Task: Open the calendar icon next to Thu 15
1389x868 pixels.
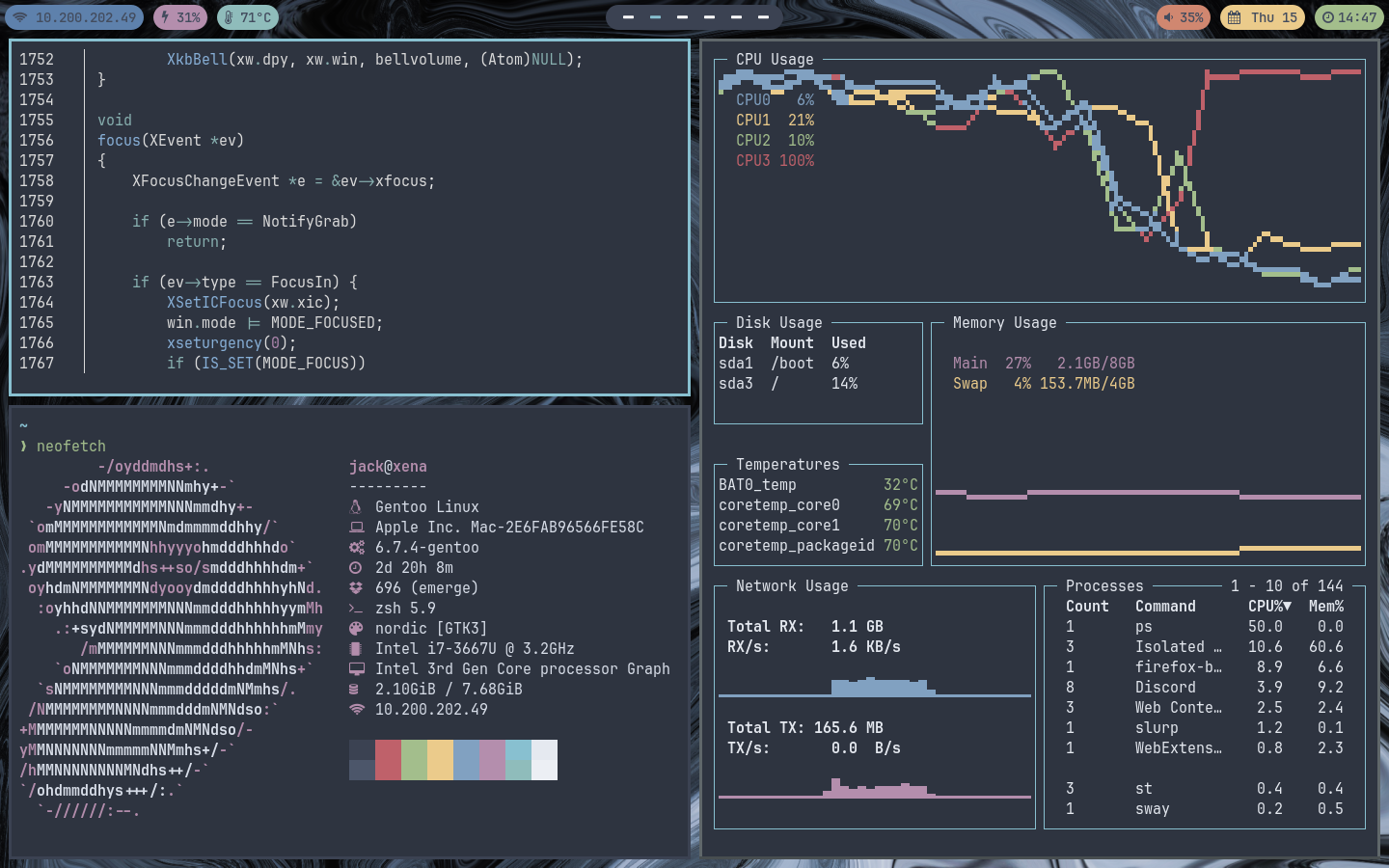Action: point(1234,17)
